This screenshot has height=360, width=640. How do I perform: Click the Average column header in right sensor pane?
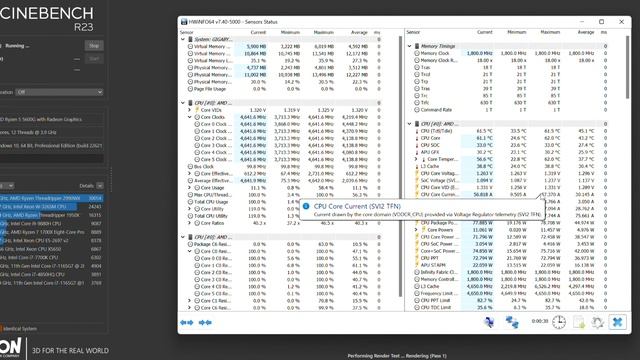(x=586, y=32)
